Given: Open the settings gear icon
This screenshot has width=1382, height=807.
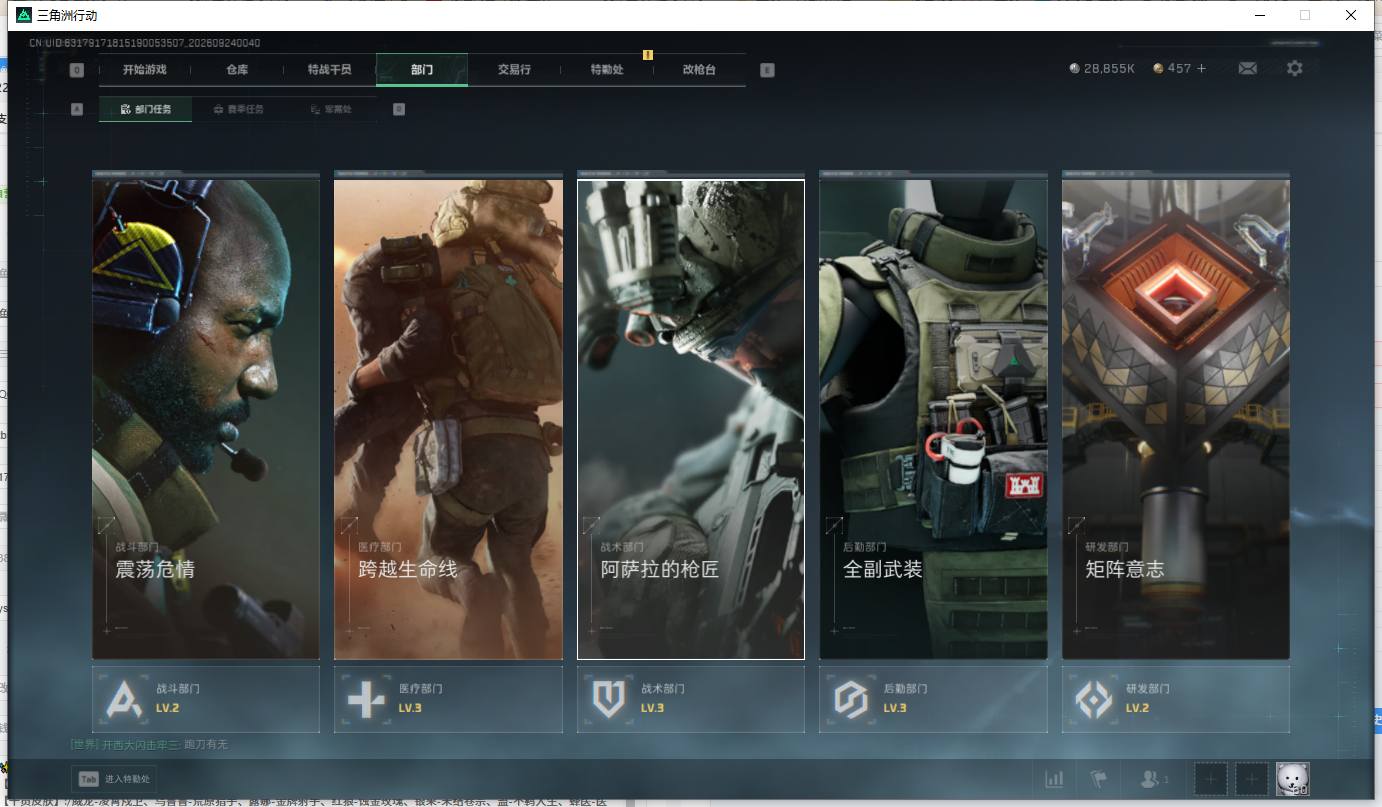Looking at the screenshot, I should pyautogui.click(x=1295, y=68).
